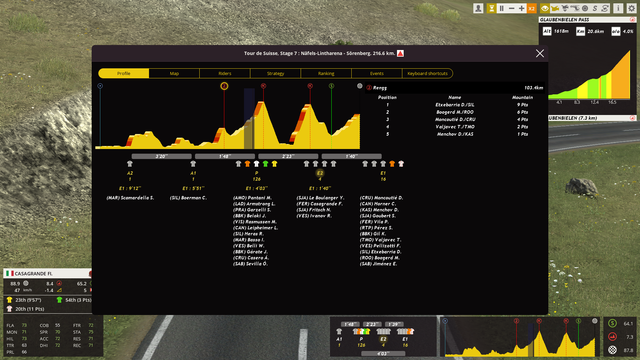640x360 pixels.
Task: Click the target circle camera icon
Action: 585,8
